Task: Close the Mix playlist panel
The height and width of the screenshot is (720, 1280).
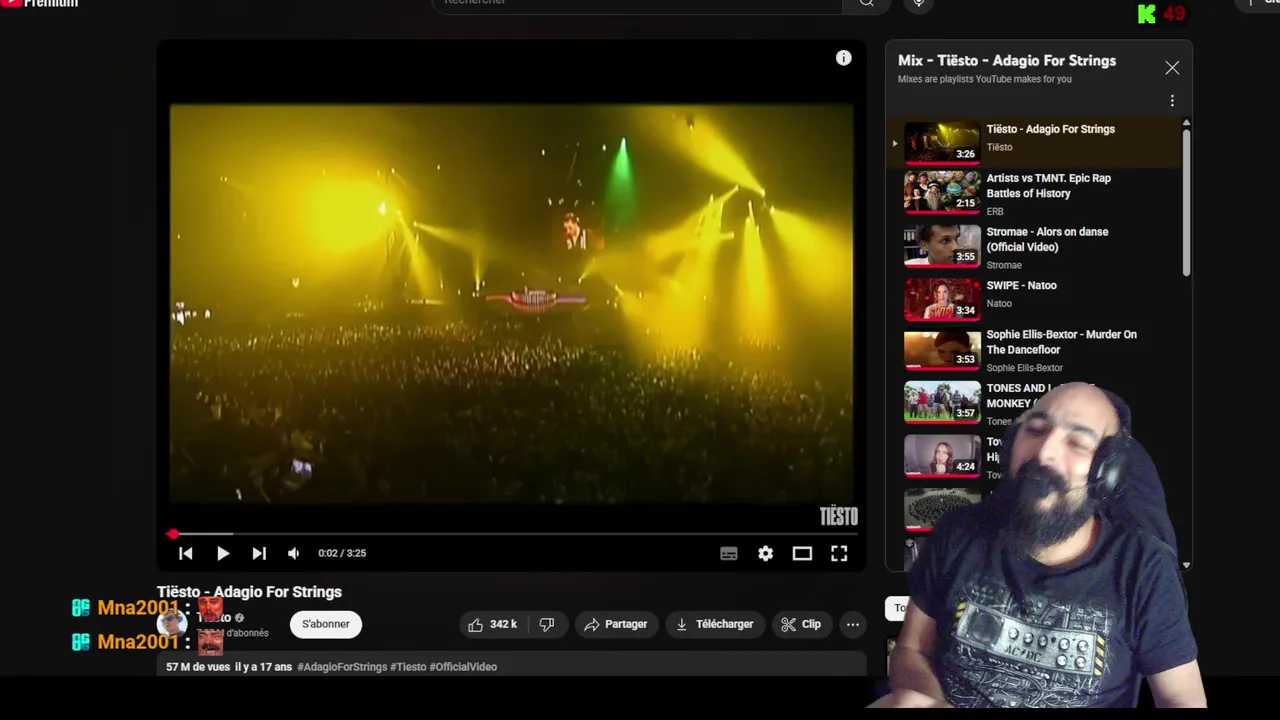Action: [x=1172, y=68]
